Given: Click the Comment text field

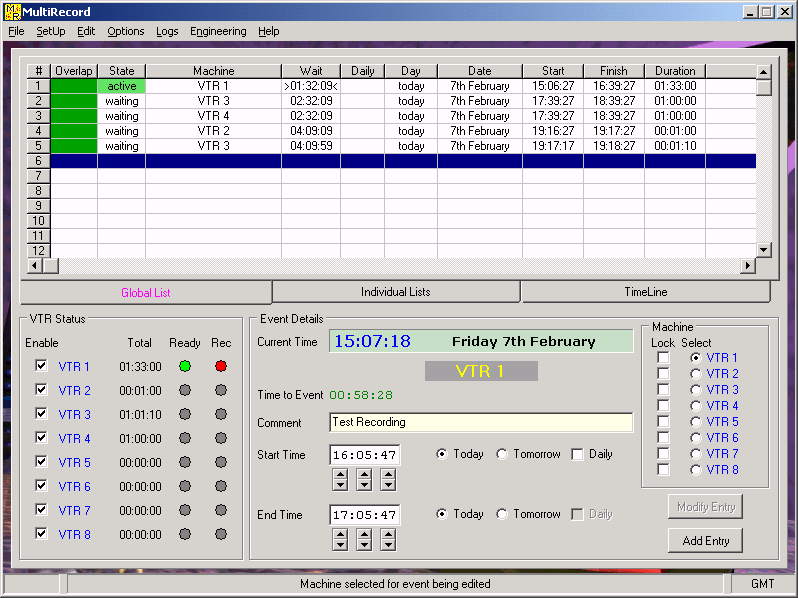Looking at the screenshot, I should (x=480, y=423).
